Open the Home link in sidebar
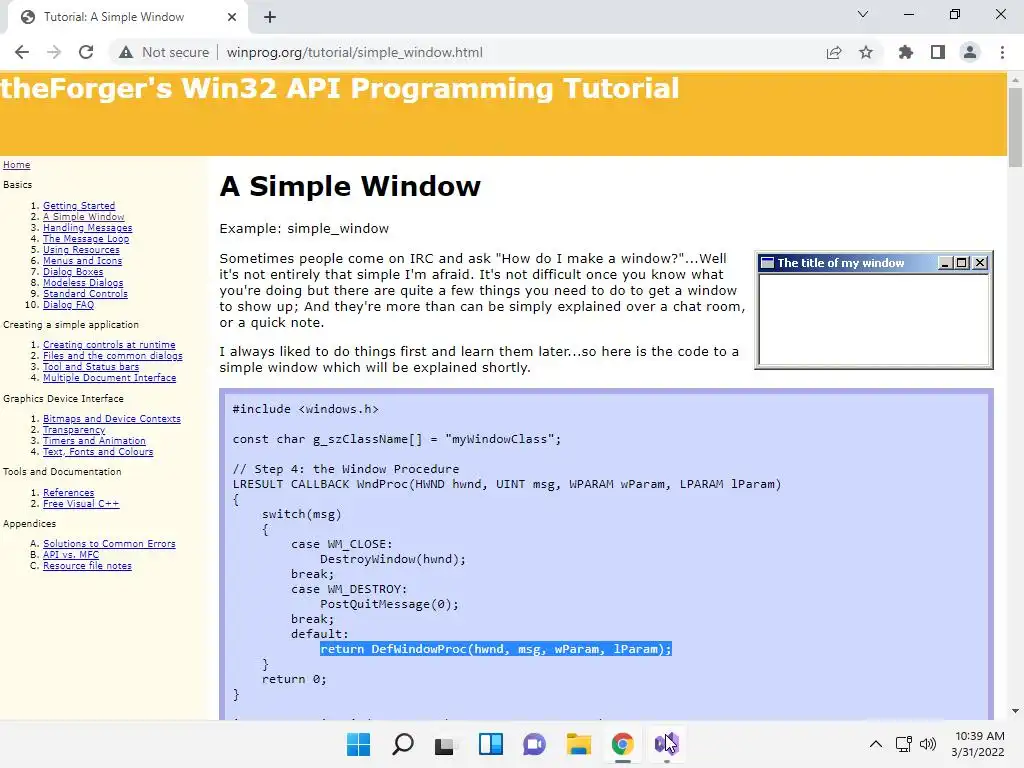Image resolution: width=1024 pixels, height=768 pixels. click(x=16, y=165)
